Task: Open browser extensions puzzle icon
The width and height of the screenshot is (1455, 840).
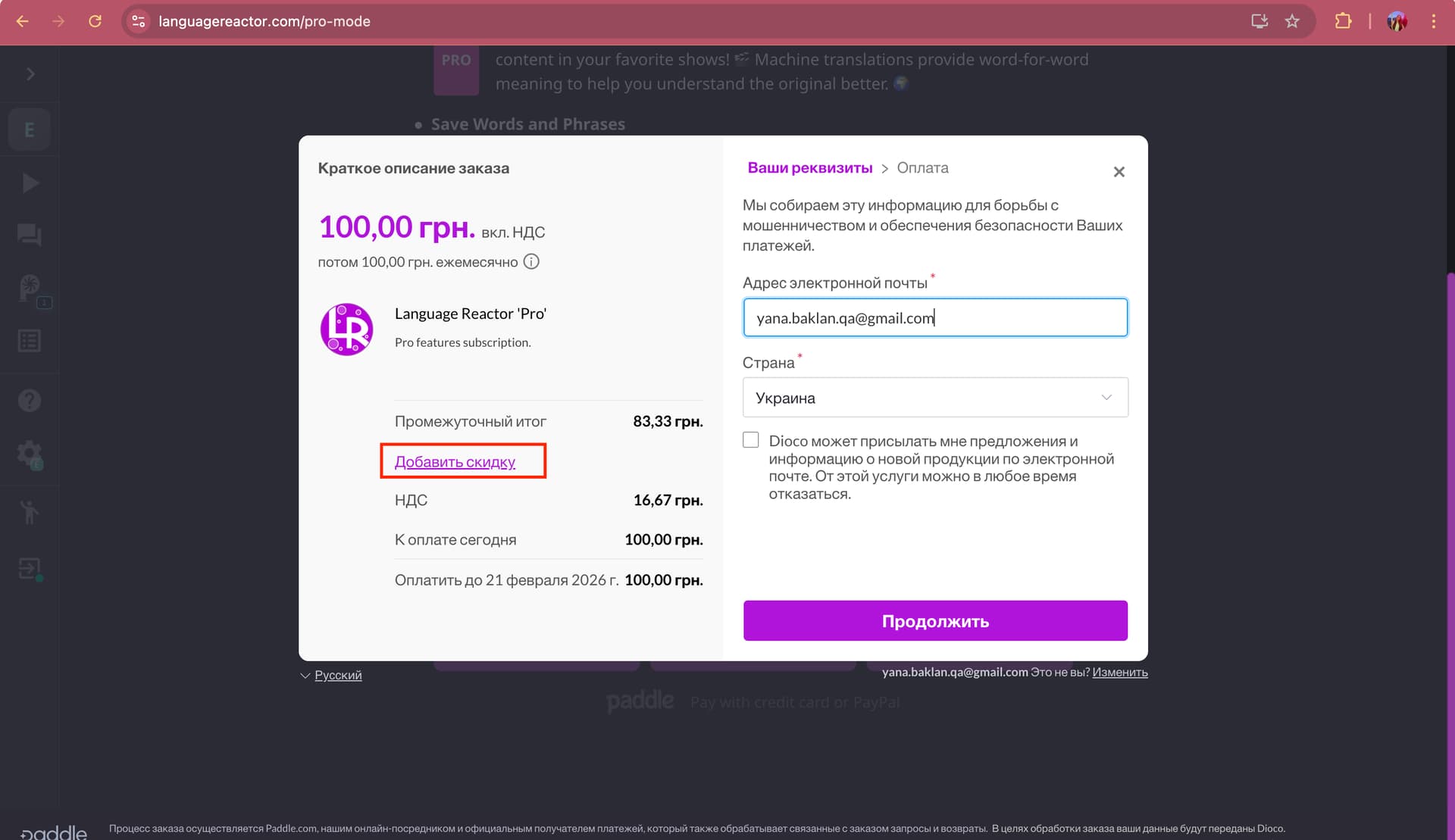Action: [1343, 21]
